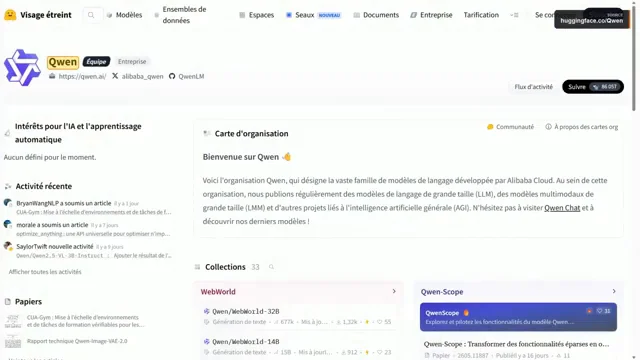Click the heart icon for WebWorld-32B
640x360 pixels.
(x=380, y=322)
